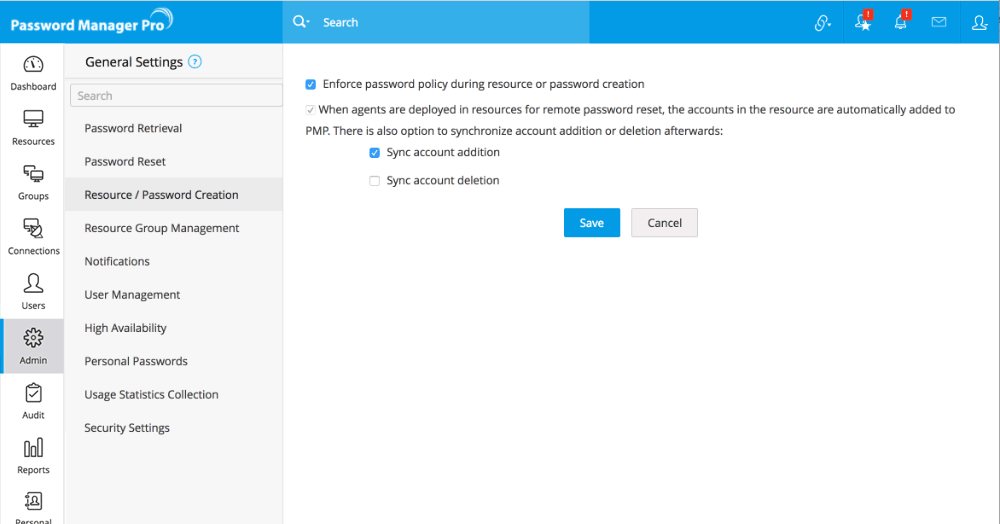Screen dimensions: 1000x524
Task: Open the Groups sidebar icon
Action: 33,181
